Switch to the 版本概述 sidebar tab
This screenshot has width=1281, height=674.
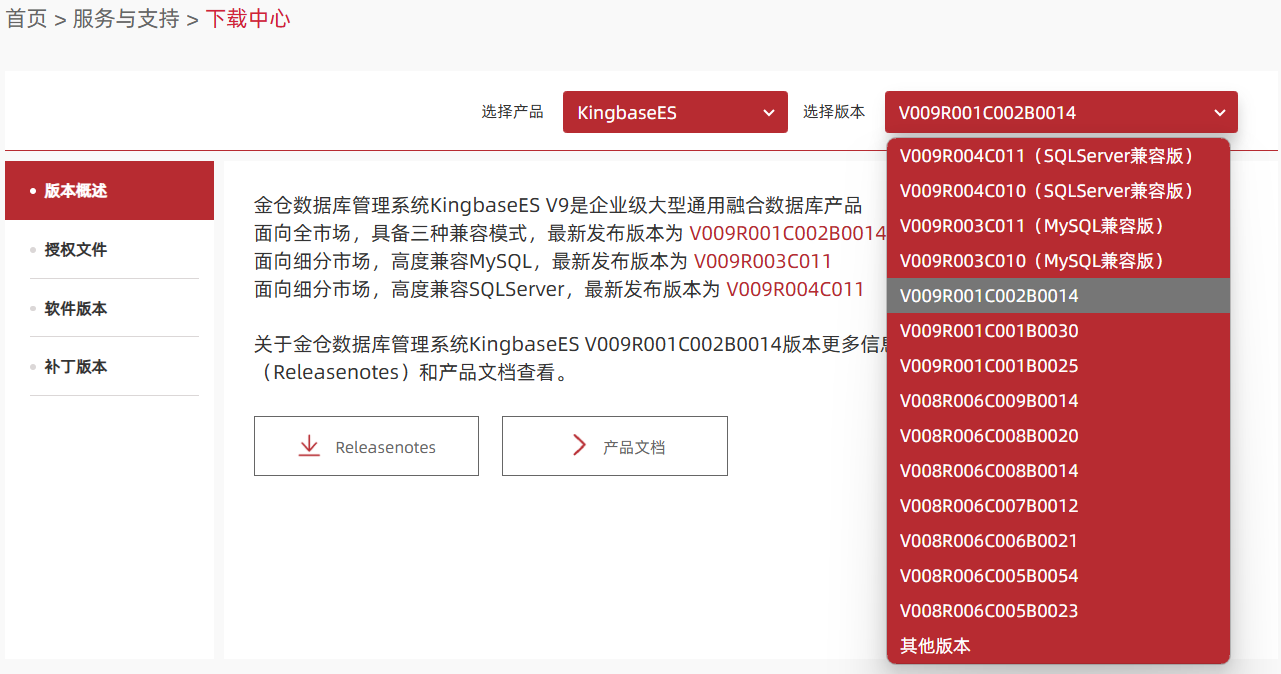click(x=109, y=190)
